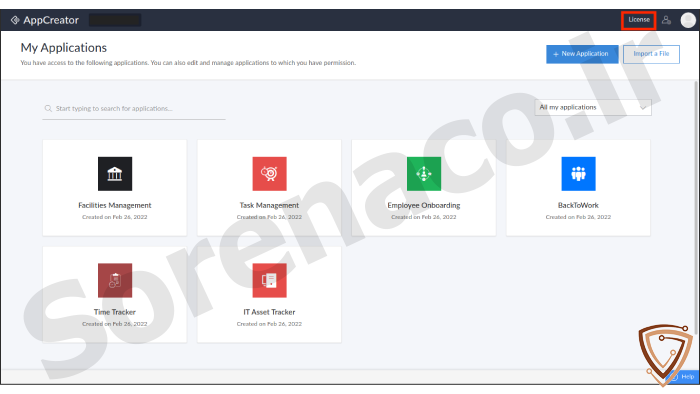Click creation date under Facilities Management
Viewport: 700px width, 394px height.
pyautogui.click(x=115, y=217)
